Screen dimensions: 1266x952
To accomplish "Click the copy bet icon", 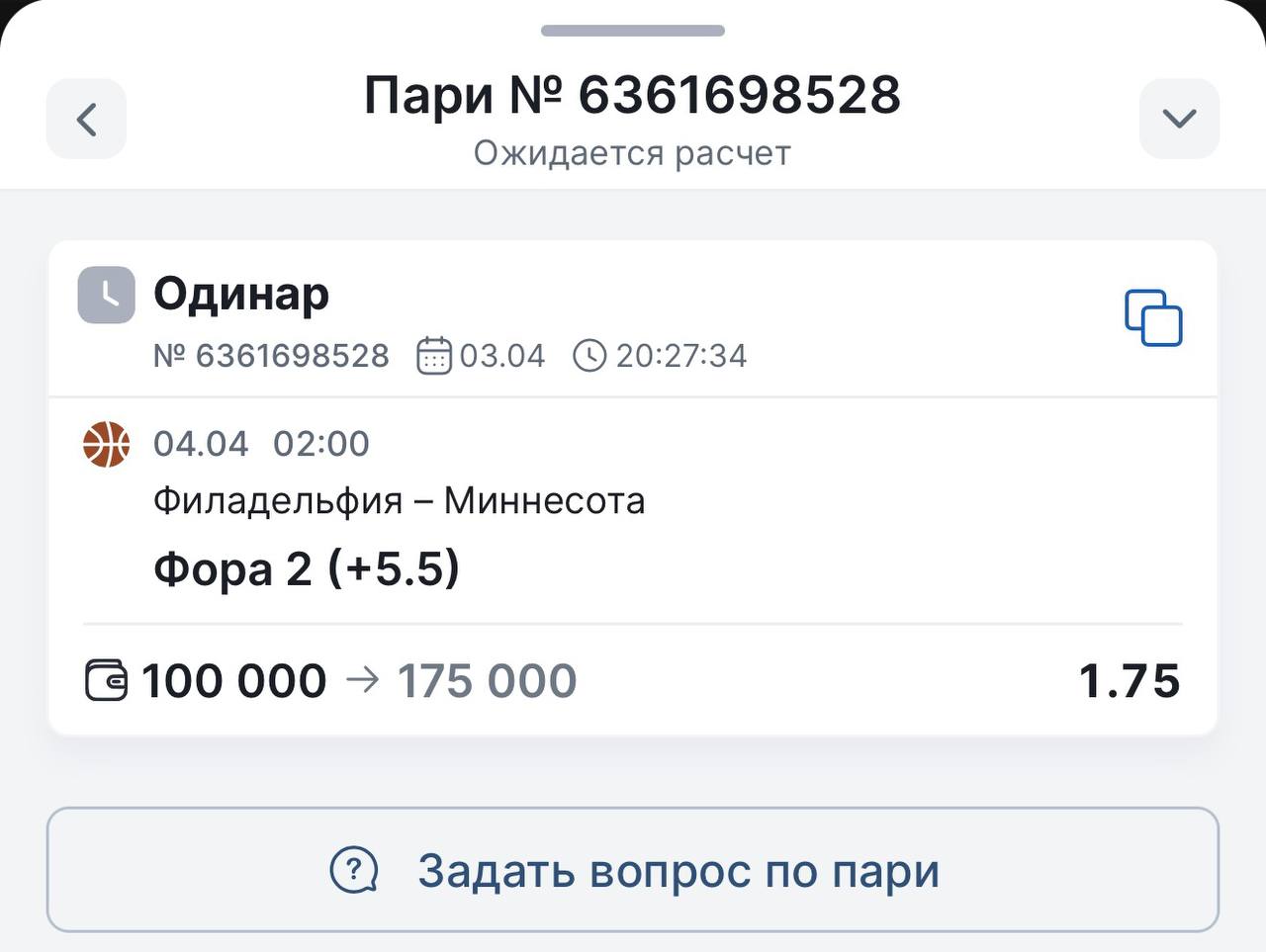I will pyautogui.click(x=1153, y=318).
